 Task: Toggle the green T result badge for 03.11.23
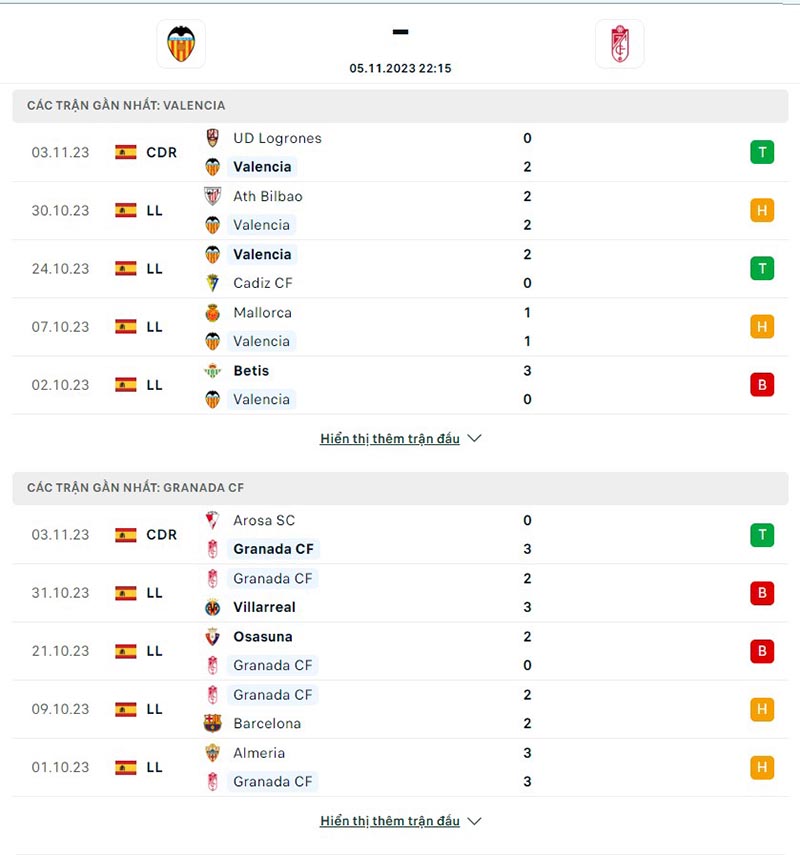761,152
